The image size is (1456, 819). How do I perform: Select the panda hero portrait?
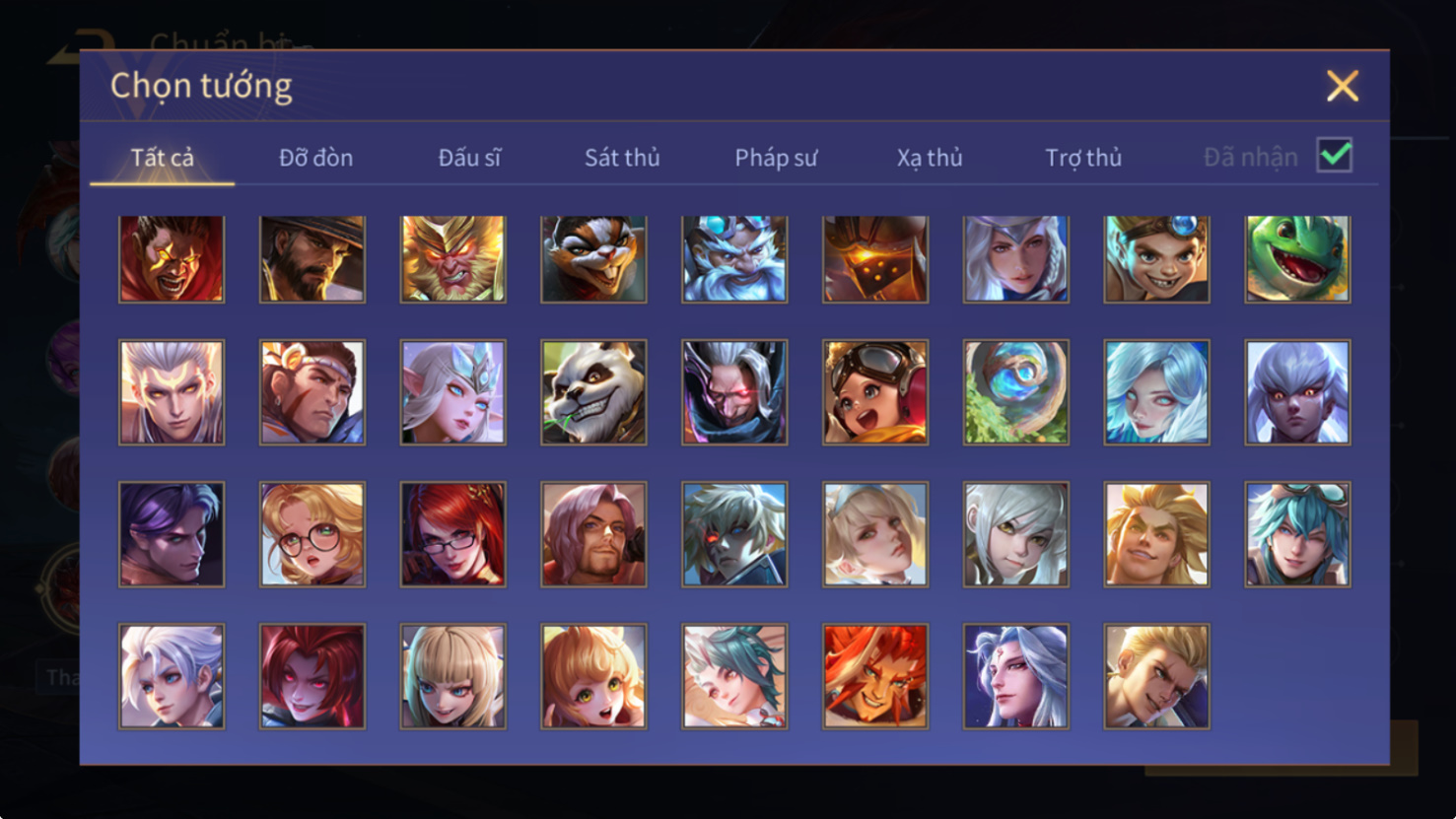click(593, 392)
